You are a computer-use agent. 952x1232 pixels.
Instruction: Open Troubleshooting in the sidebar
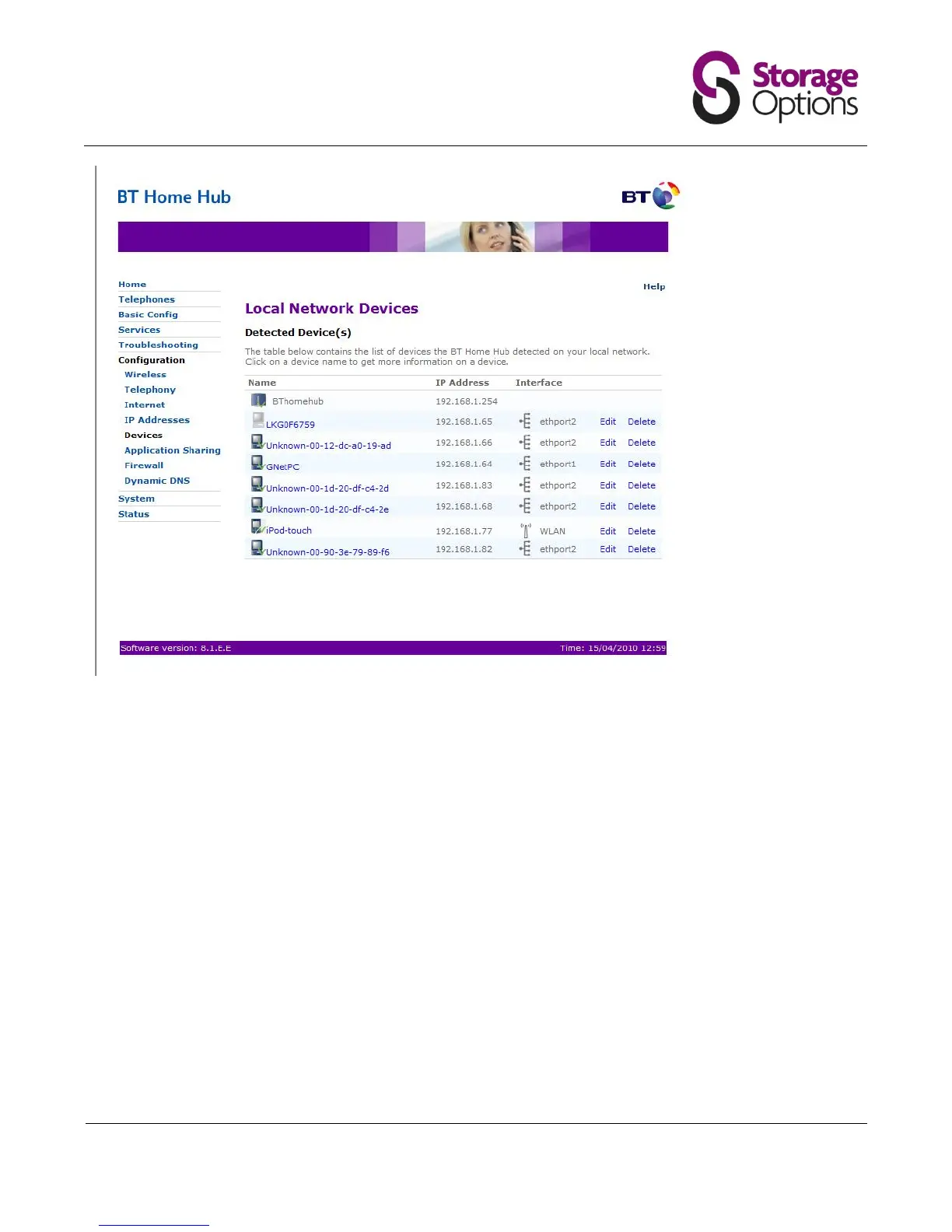(158, 345)
